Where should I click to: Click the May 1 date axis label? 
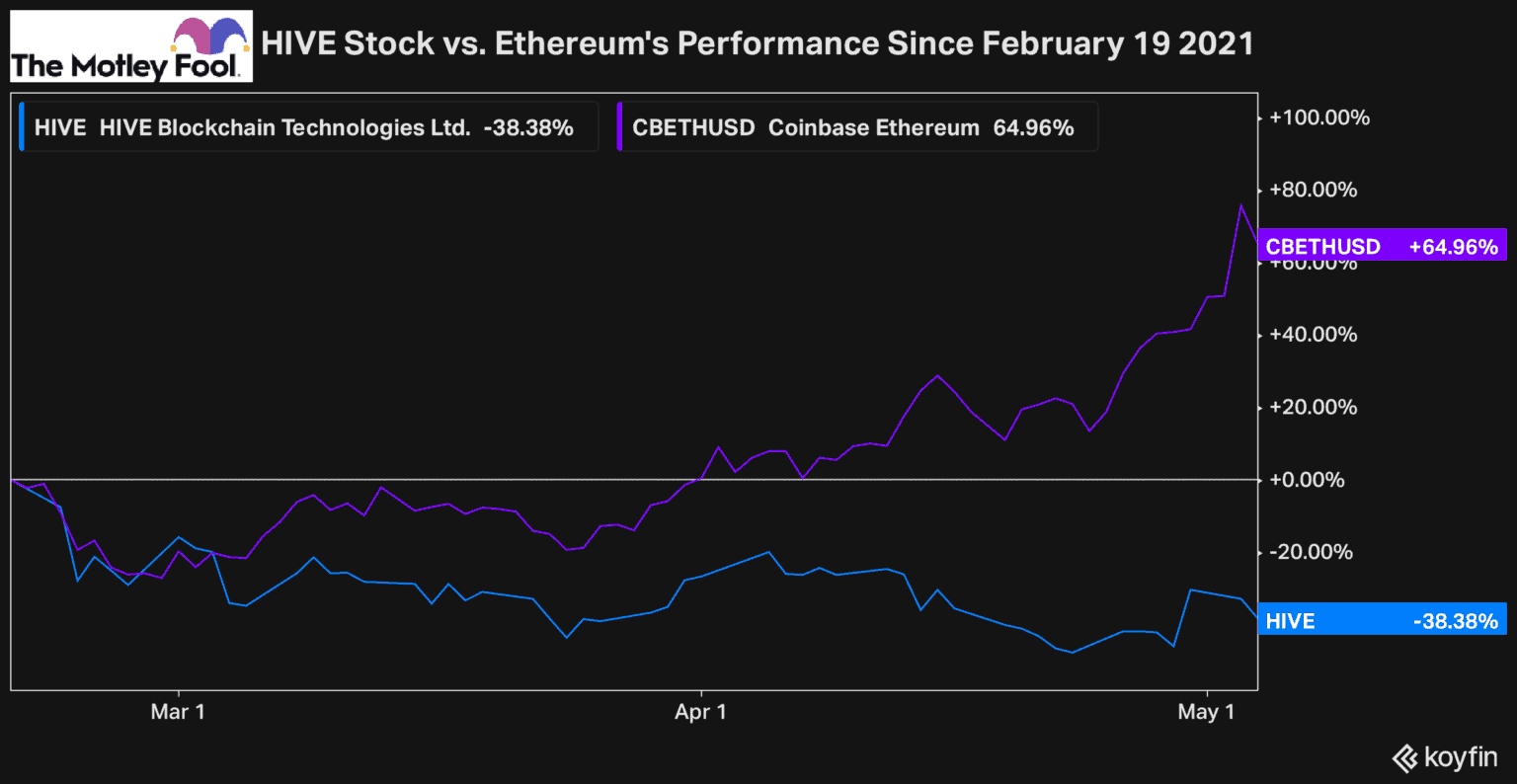1206,712
